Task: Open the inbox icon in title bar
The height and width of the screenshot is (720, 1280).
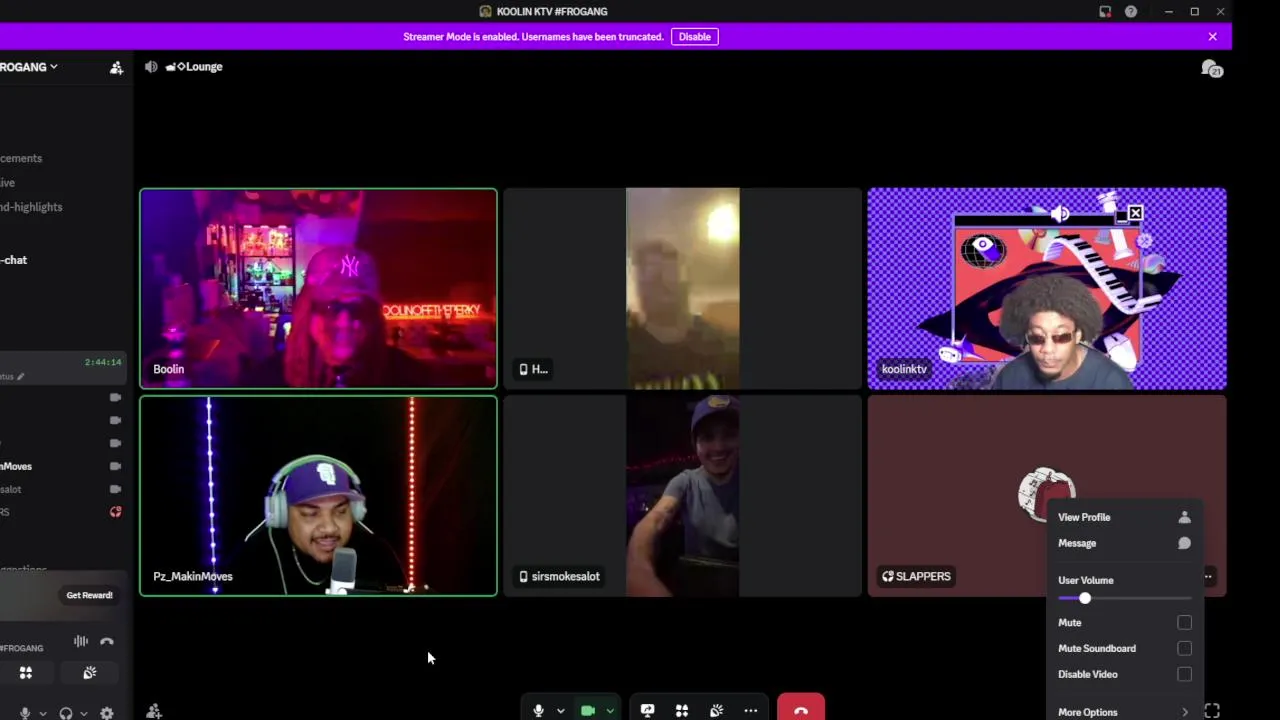Action: click(x=1105, y=12)
